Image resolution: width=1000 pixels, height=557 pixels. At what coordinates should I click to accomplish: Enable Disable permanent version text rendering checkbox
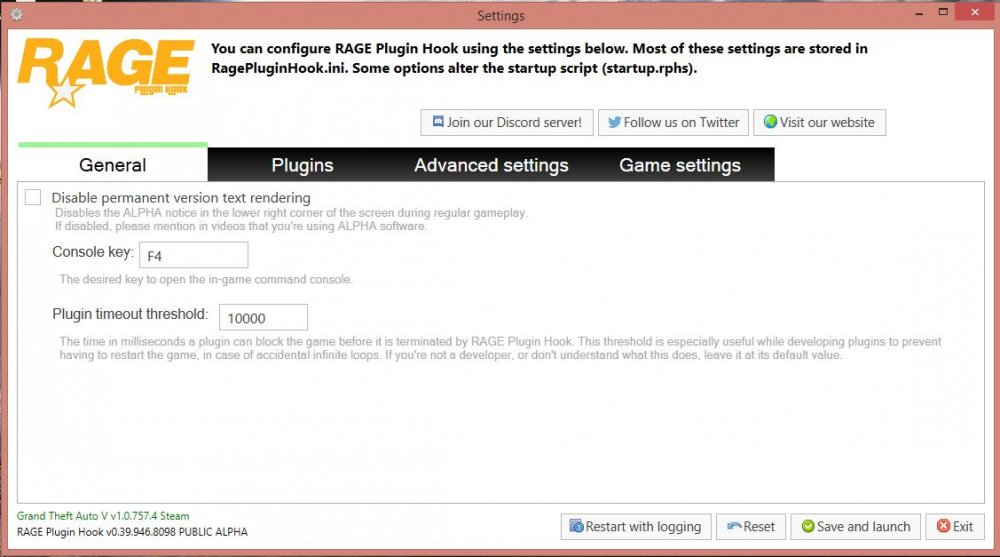[x=33, y=197]
